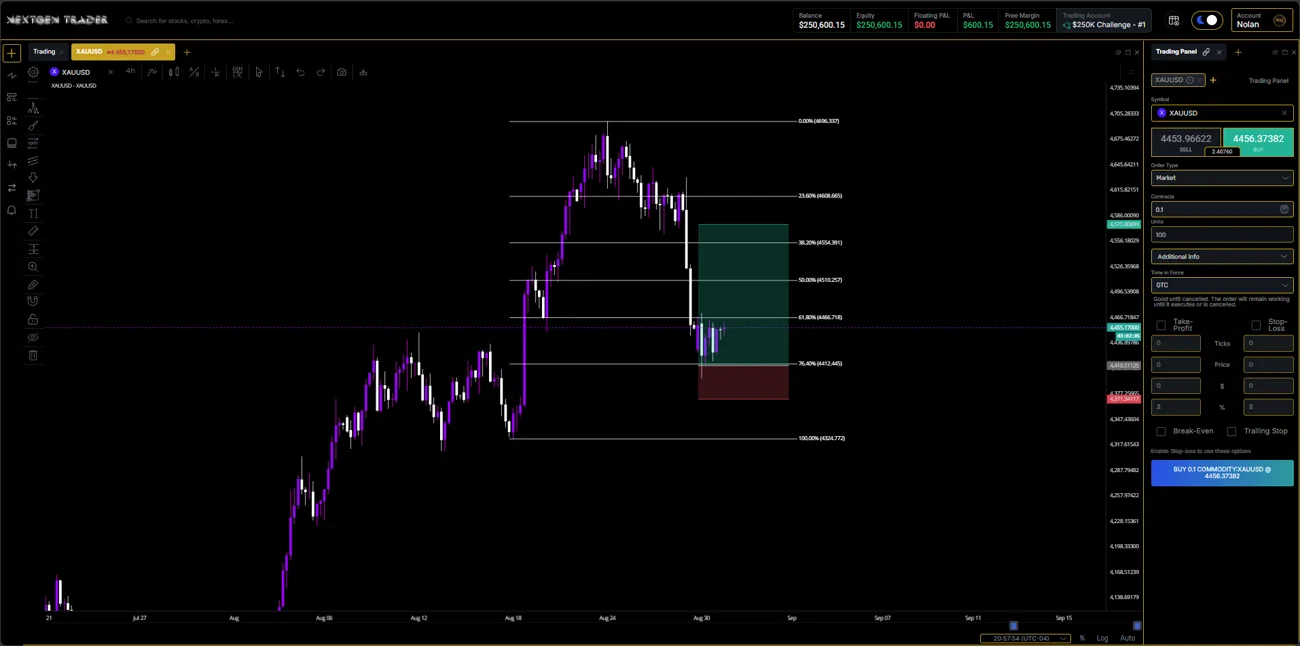Image resolution: width=1300 pixels, height=646 pixels.
Task: Open the $250K Challenge trading account selector
Action: tap(1104, 20)
